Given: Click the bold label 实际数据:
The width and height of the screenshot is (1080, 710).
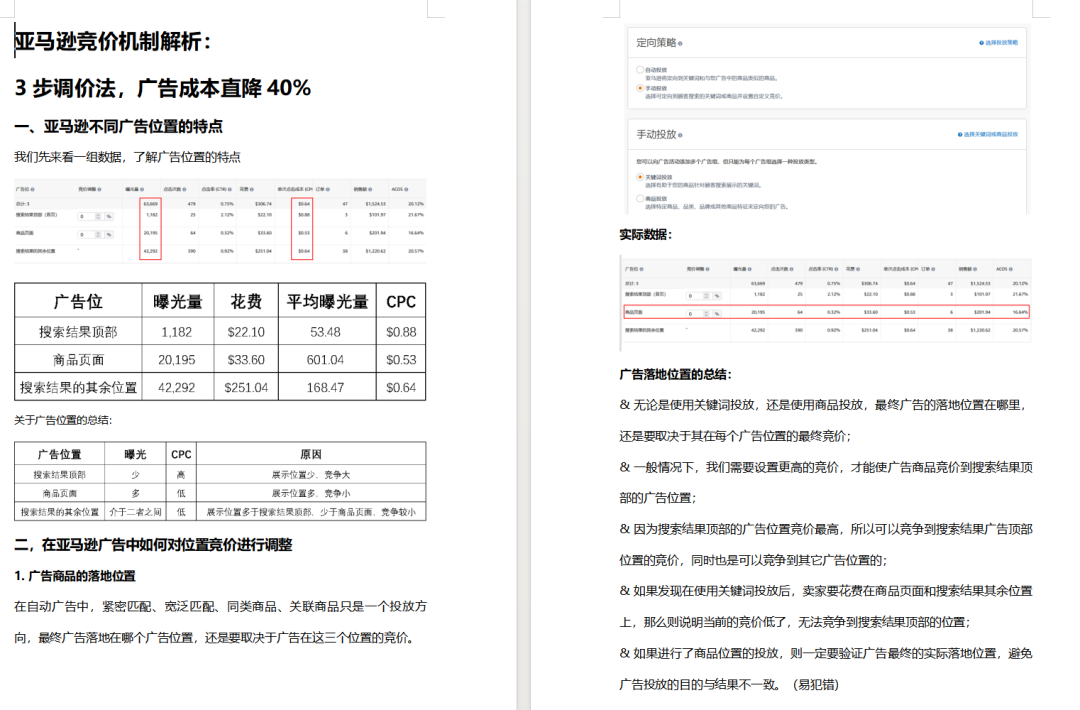Looking at the screenshot, I should click(x=645, y=235).
